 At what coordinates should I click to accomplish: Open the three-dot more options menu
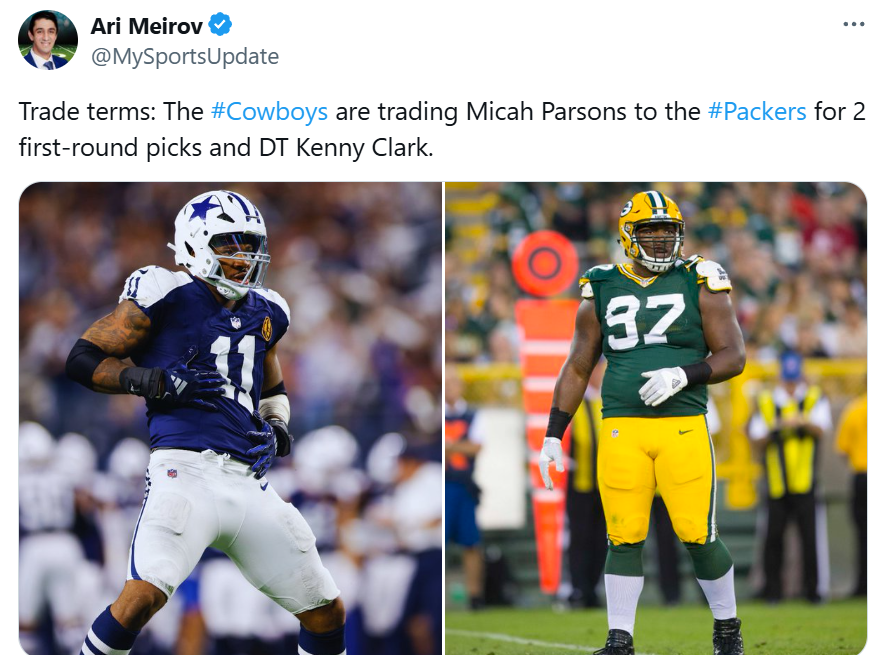pyautogui.click(x=853, y=24)
